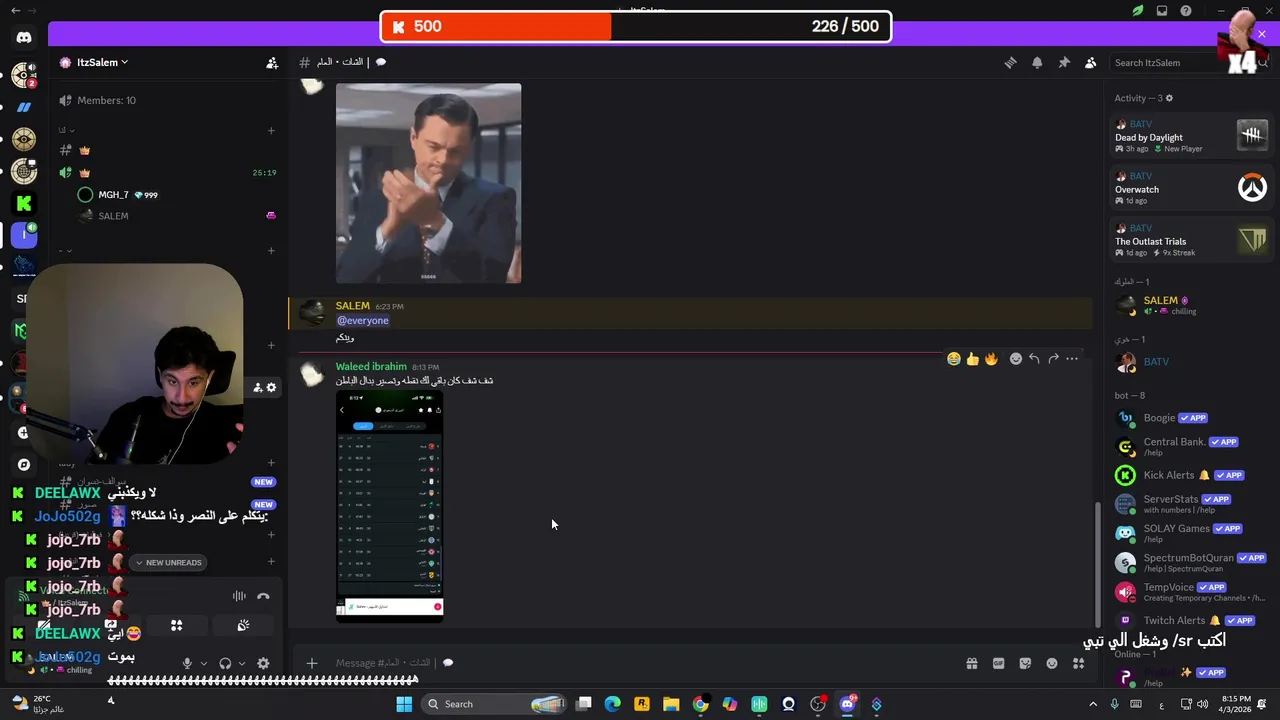The image size is (1280, 720).
Task: Open the Kick server icon in sidebar
Action: (x=24, y=203)
